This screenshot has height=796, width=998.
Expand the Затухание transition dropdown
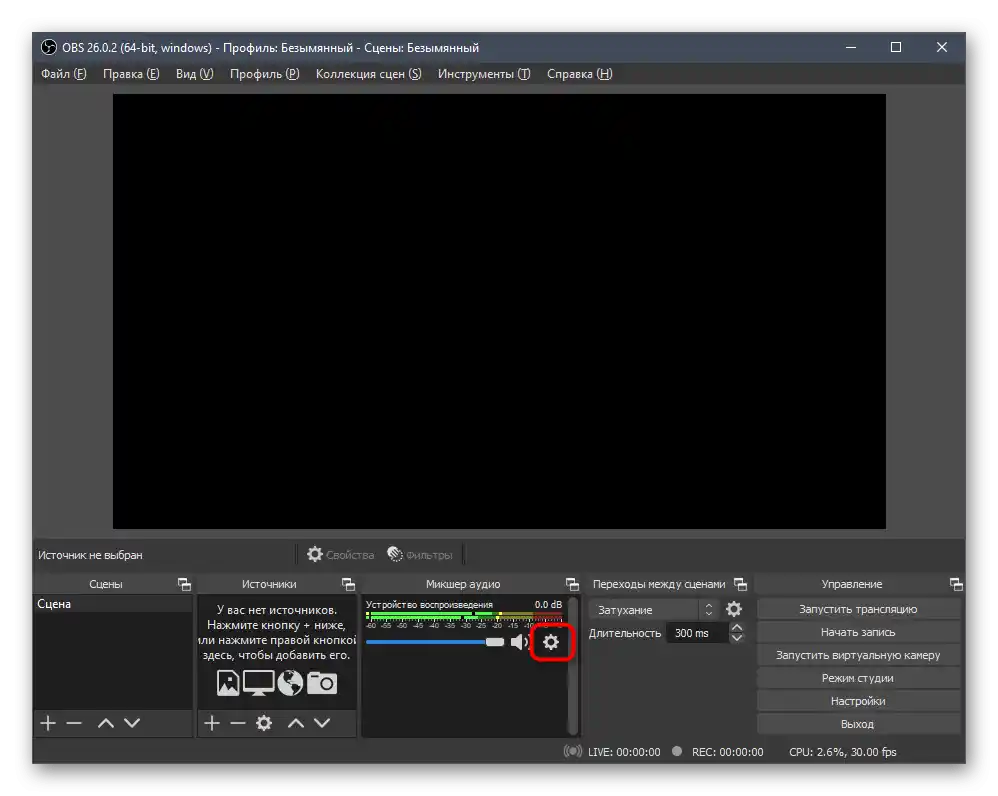(654, 609)
